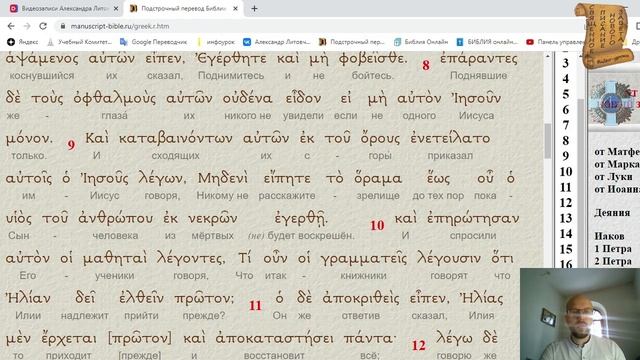640x360 pixels.
Task: Go forward to the next page
Action: tap(27, 26)
